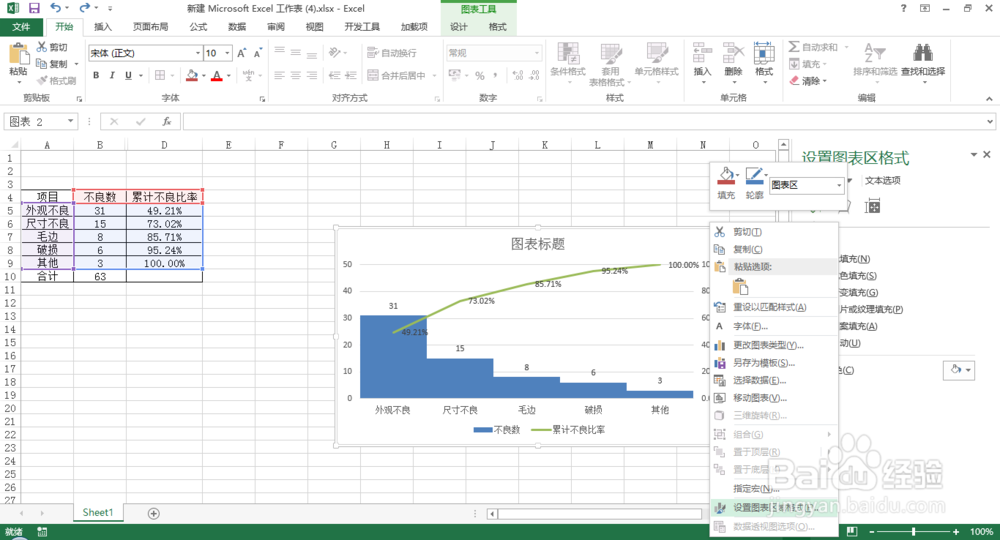
Task: Toggle bold formatting
Action: [x=96, y=75]
